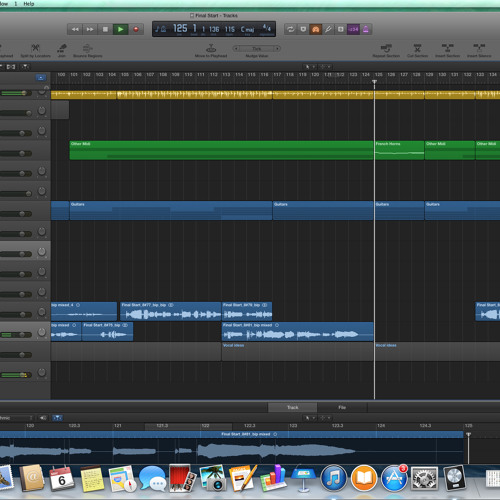Click the bar position 125 in the LCD
Viewport: 500px width, 500px height.
click(180, 29)
